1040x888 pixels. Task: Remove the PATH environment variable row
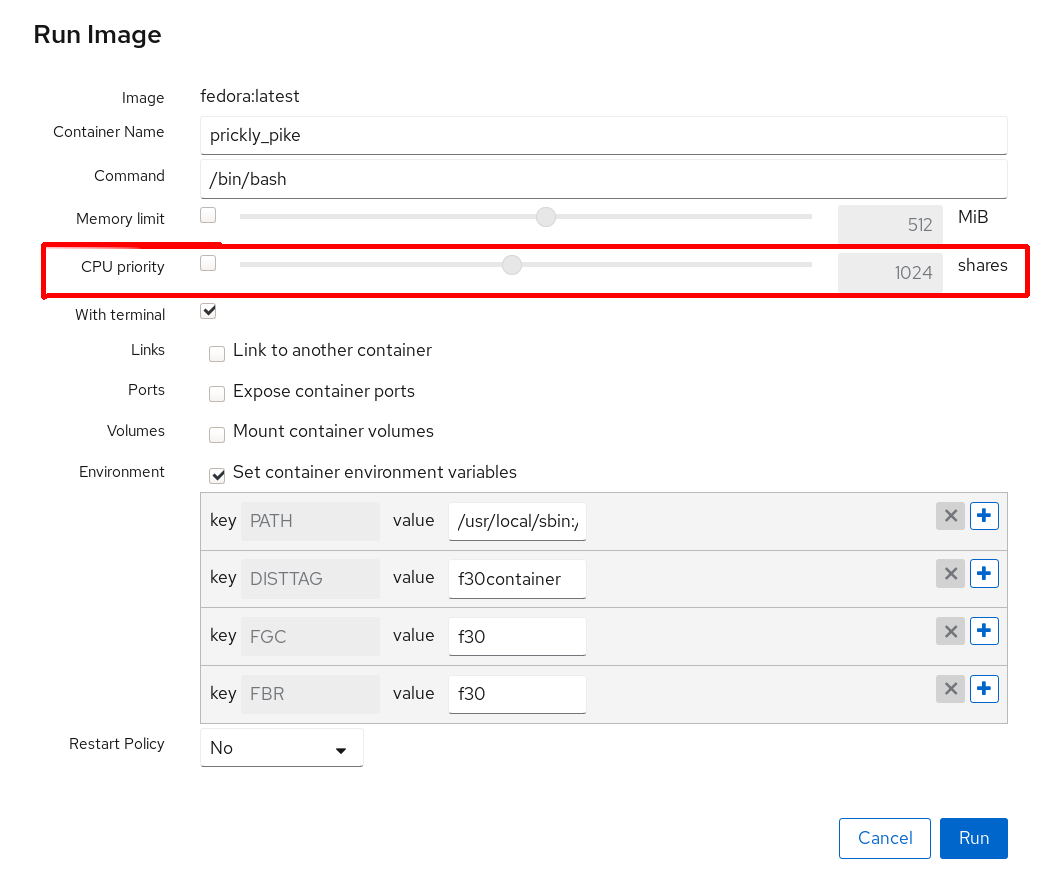pos(950,516)
